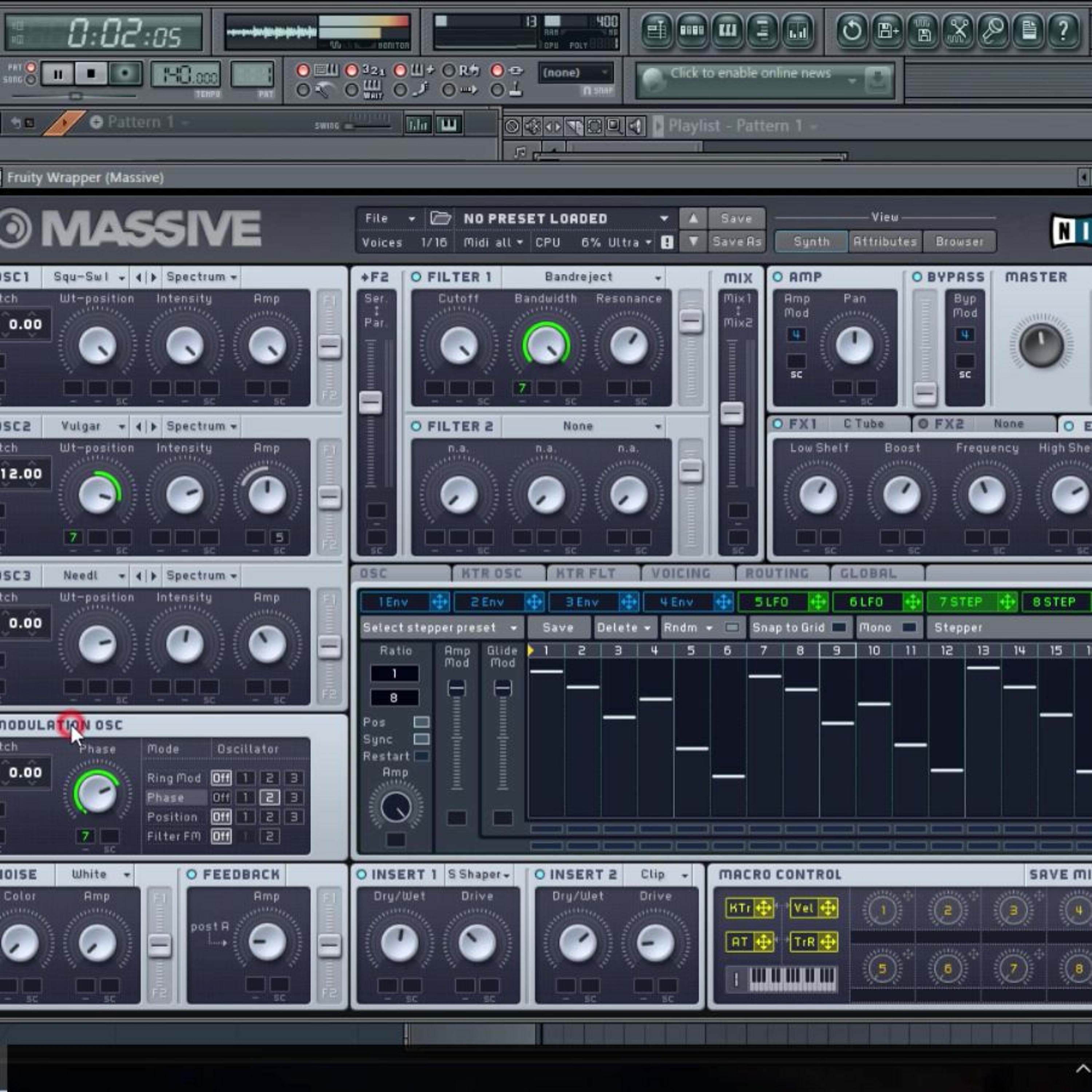Open the Attributes view
The width and height of the screenshot is (1092, 1092).
[x=885, y=242]
